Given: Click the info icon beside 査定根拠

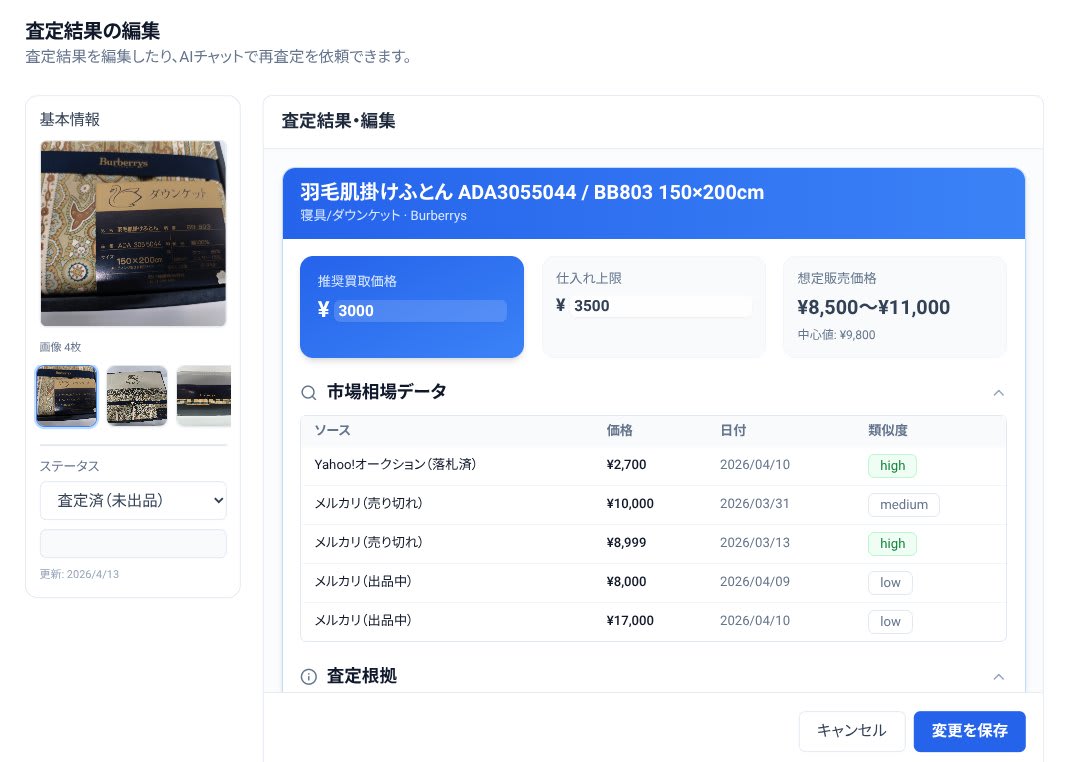Looking at the screenshot, I should point(309,677).
